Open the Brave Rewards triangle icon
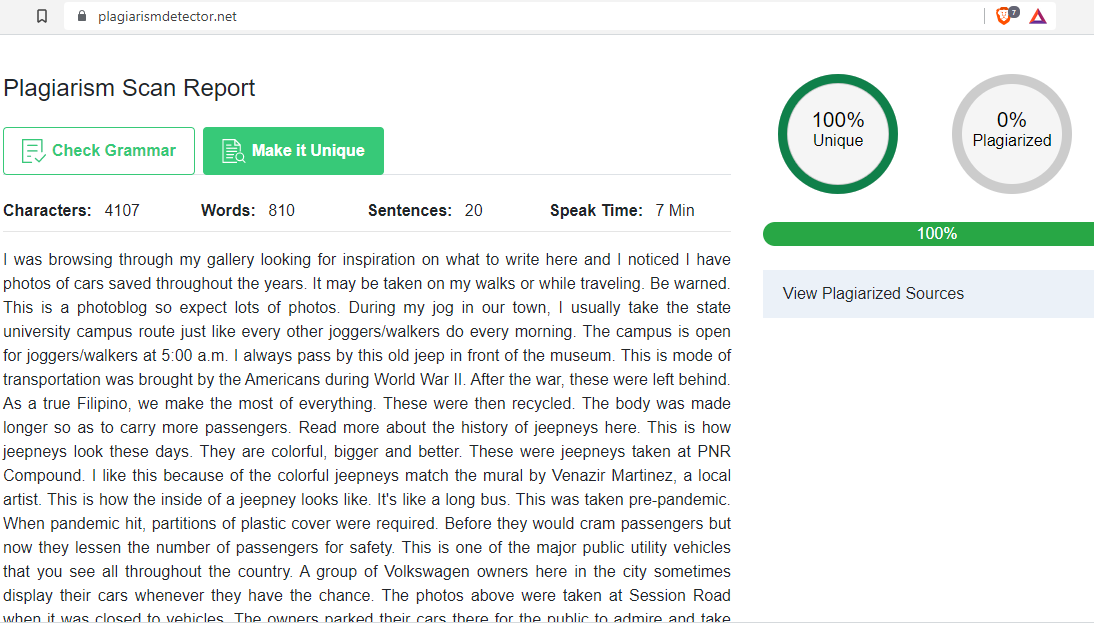 (x=1038, y=16)
